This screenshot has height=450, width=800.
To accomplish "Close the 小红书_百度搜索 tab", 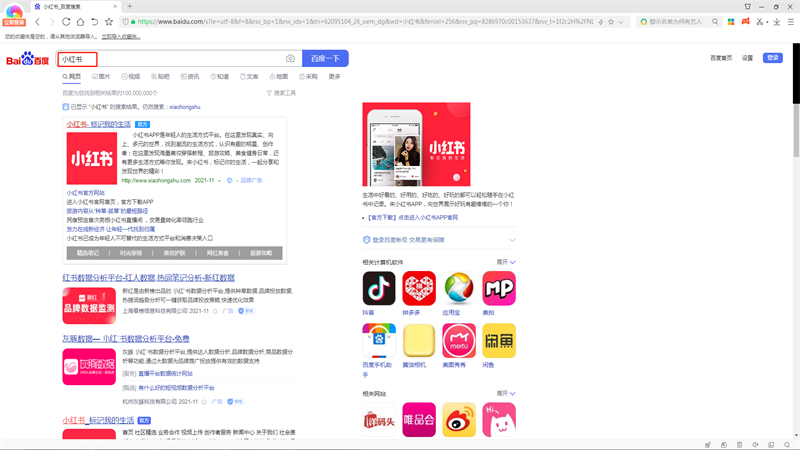I will coord(115,7).
